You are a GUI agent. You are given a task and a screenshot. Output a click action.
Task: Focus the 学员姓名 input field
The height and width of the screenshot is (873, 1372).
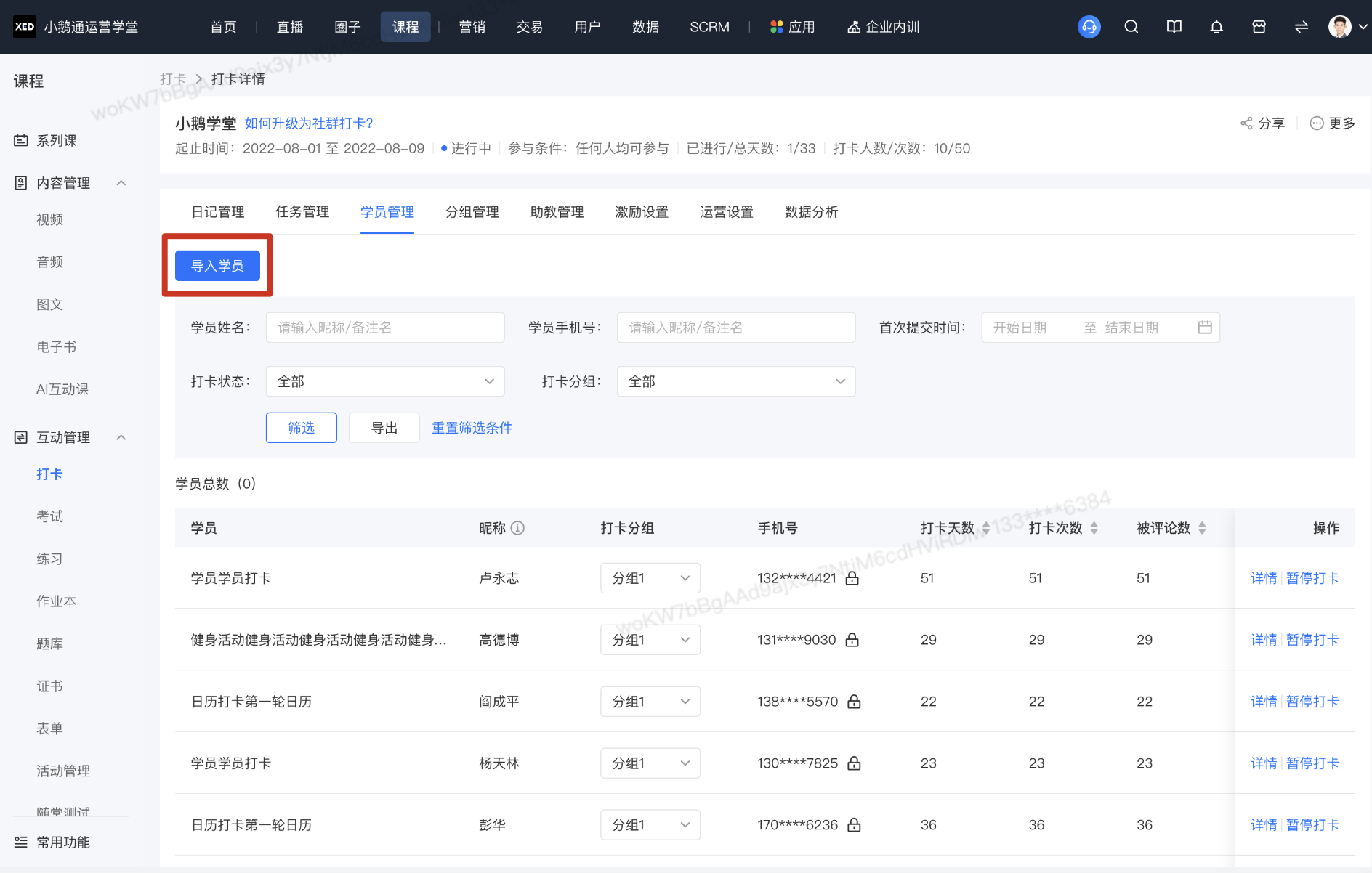tap(385, 328)
